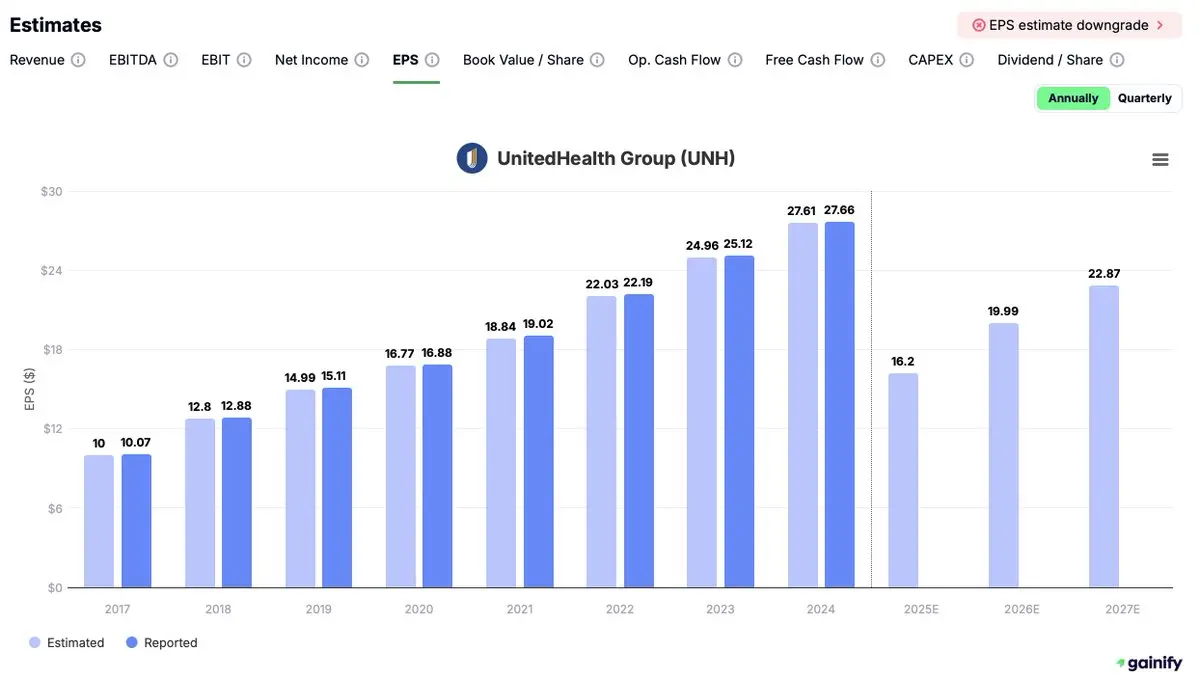
Task: Click the 2019 reported bar labeled 15.11
Action: (337, 488)
